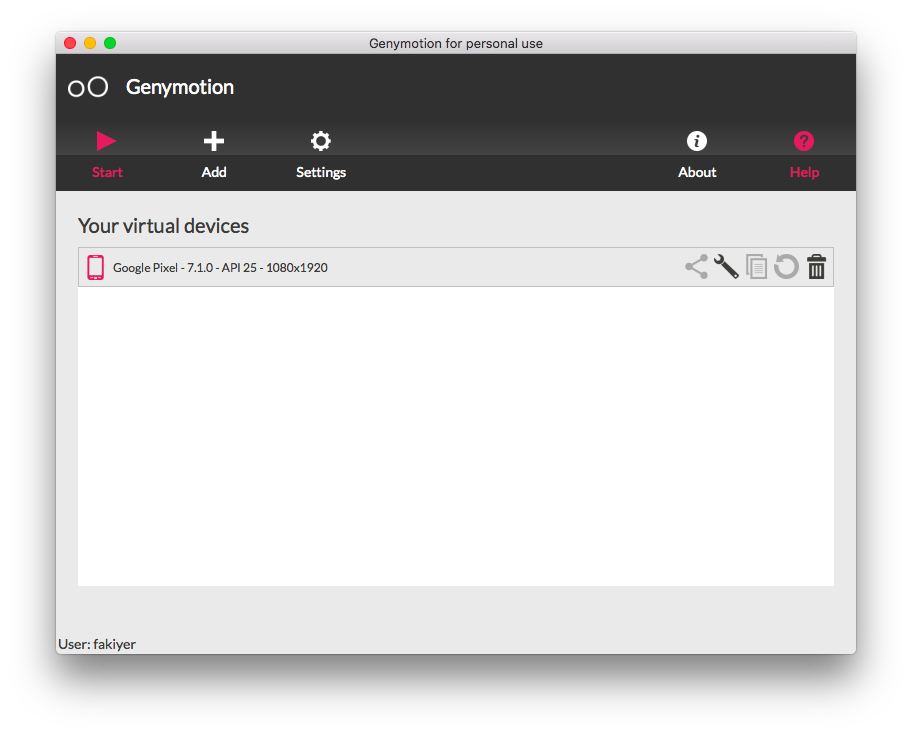Viewport: 912px width, 734px height.
Task: Click the Genymotion logo circles
Action: point(88,87)
